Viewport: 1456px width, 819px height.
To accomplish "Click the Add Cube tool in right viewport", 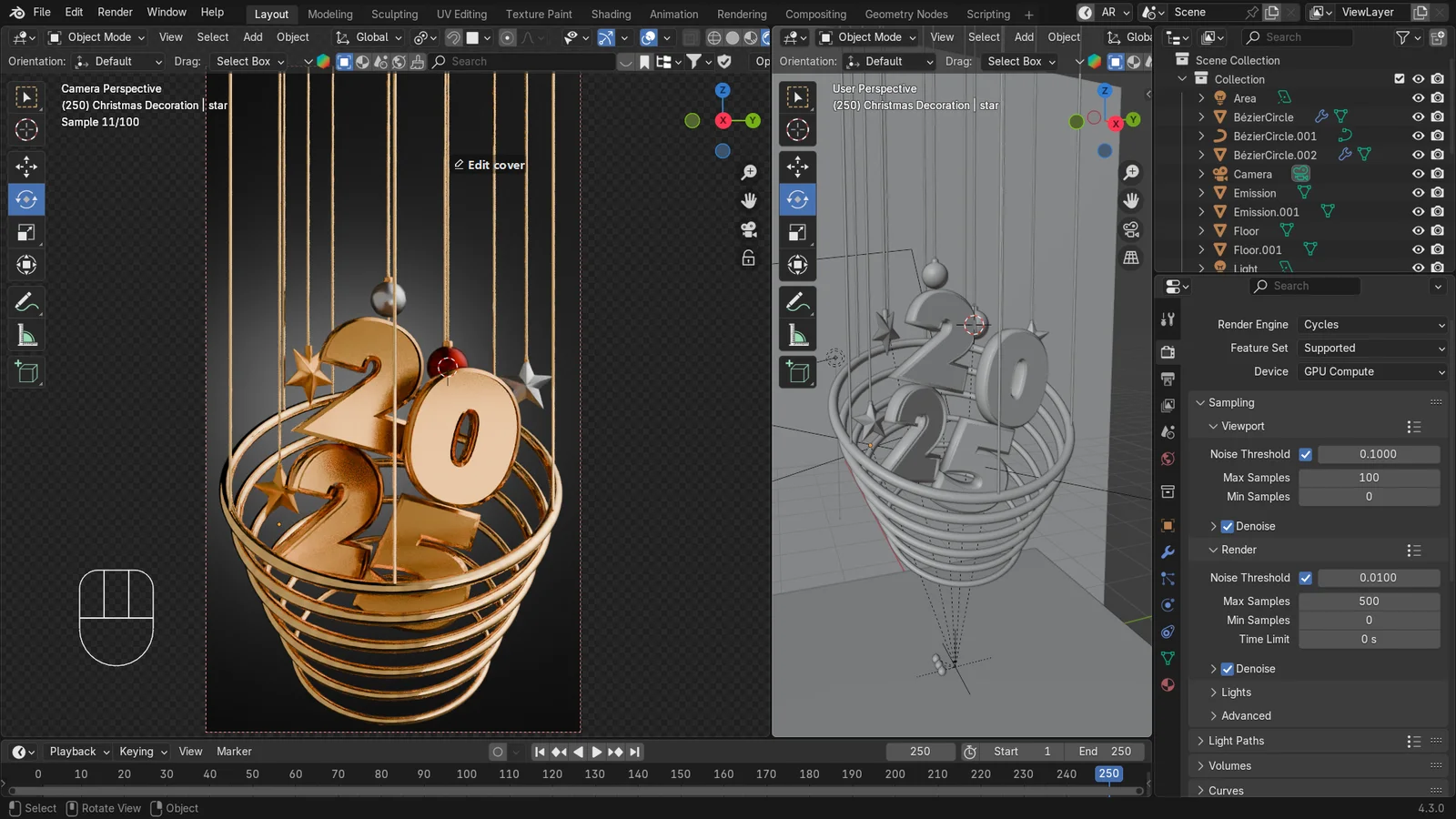I will click(x=798, y=372).
